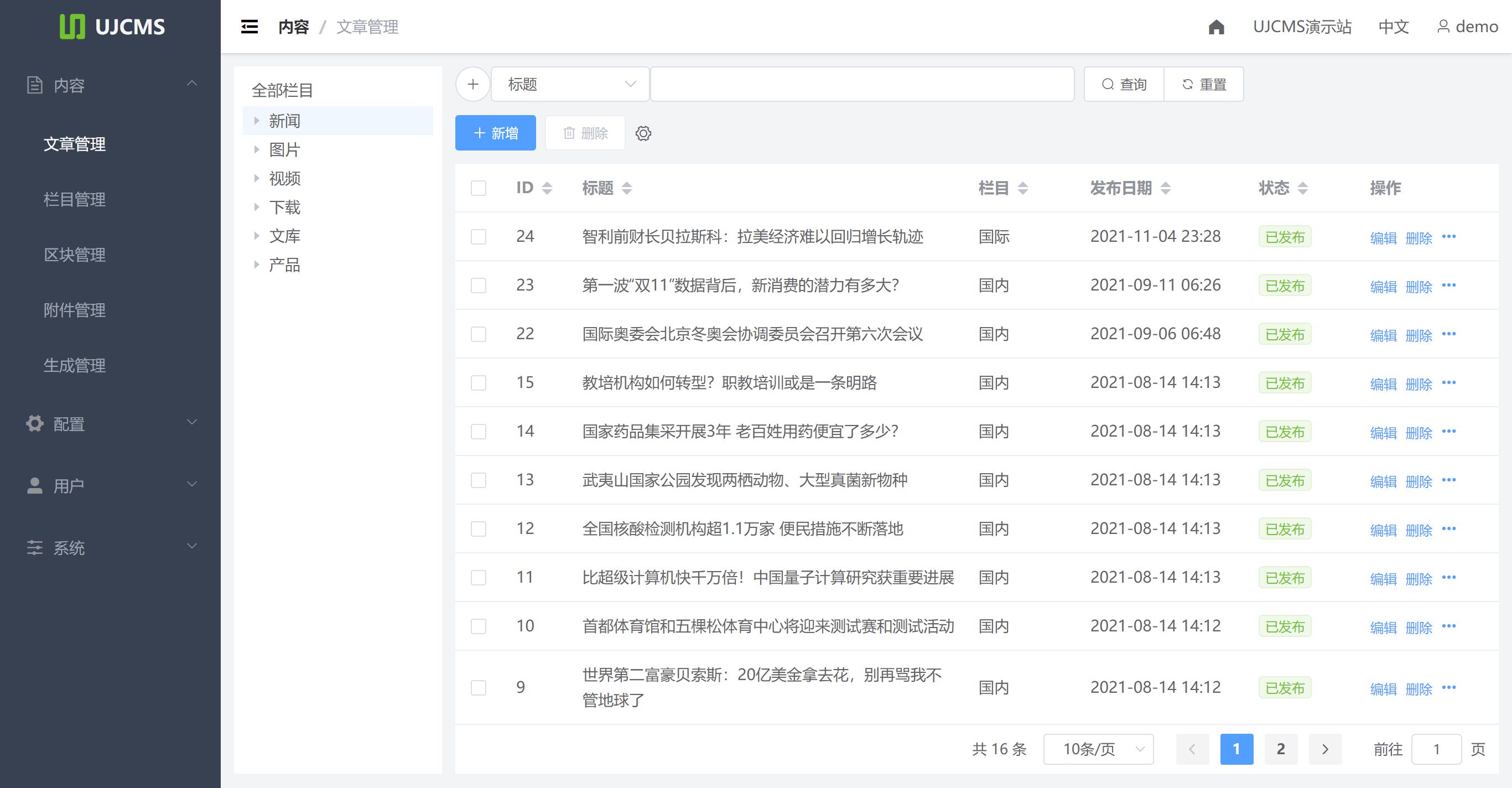Click 编辑 link for article ID 24
Image resolution: width=1512 pixels, height=788 pixels.
click(x=1384, y=237)
